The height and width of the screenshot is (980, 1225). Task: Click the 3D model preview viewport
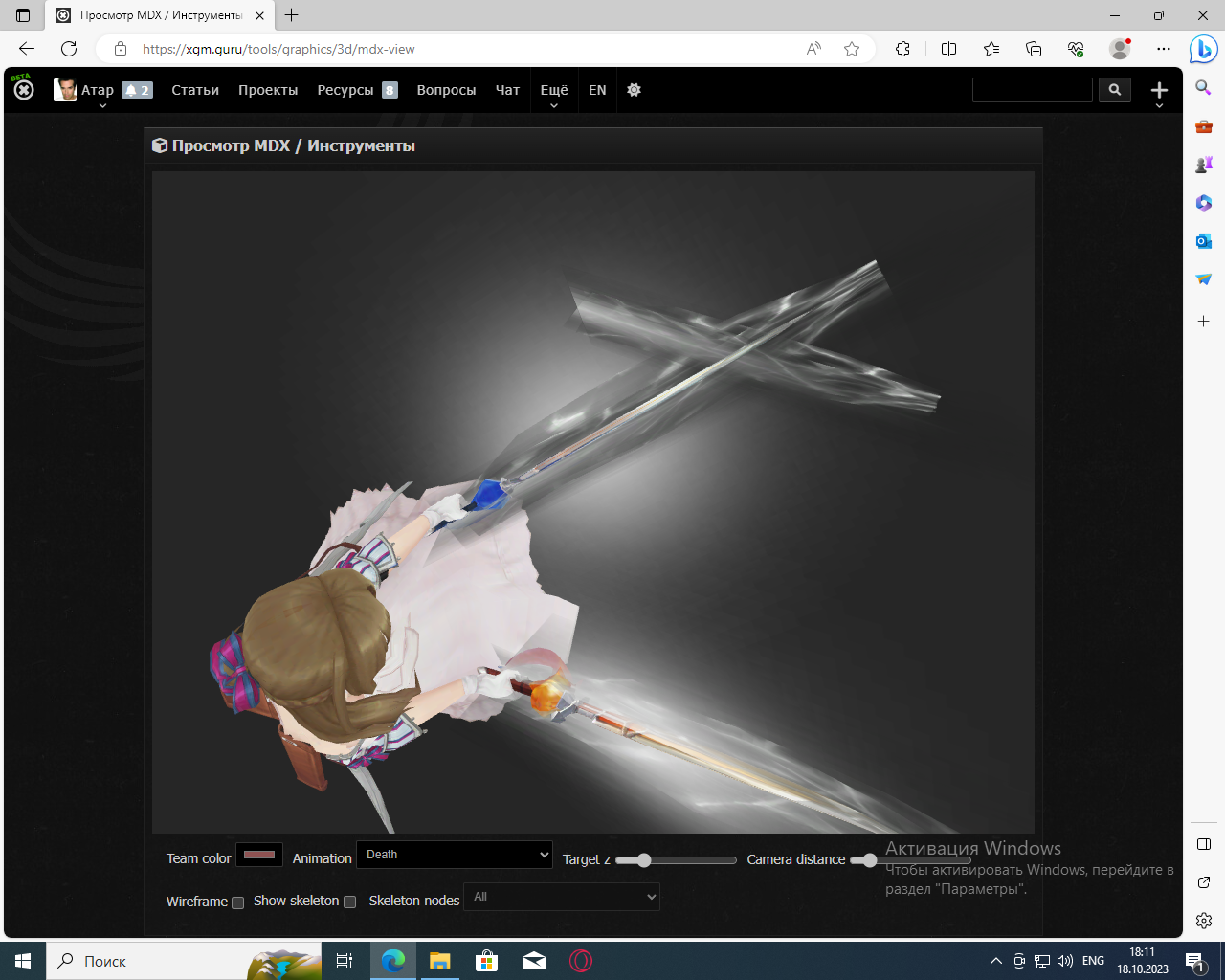(593, 502)
